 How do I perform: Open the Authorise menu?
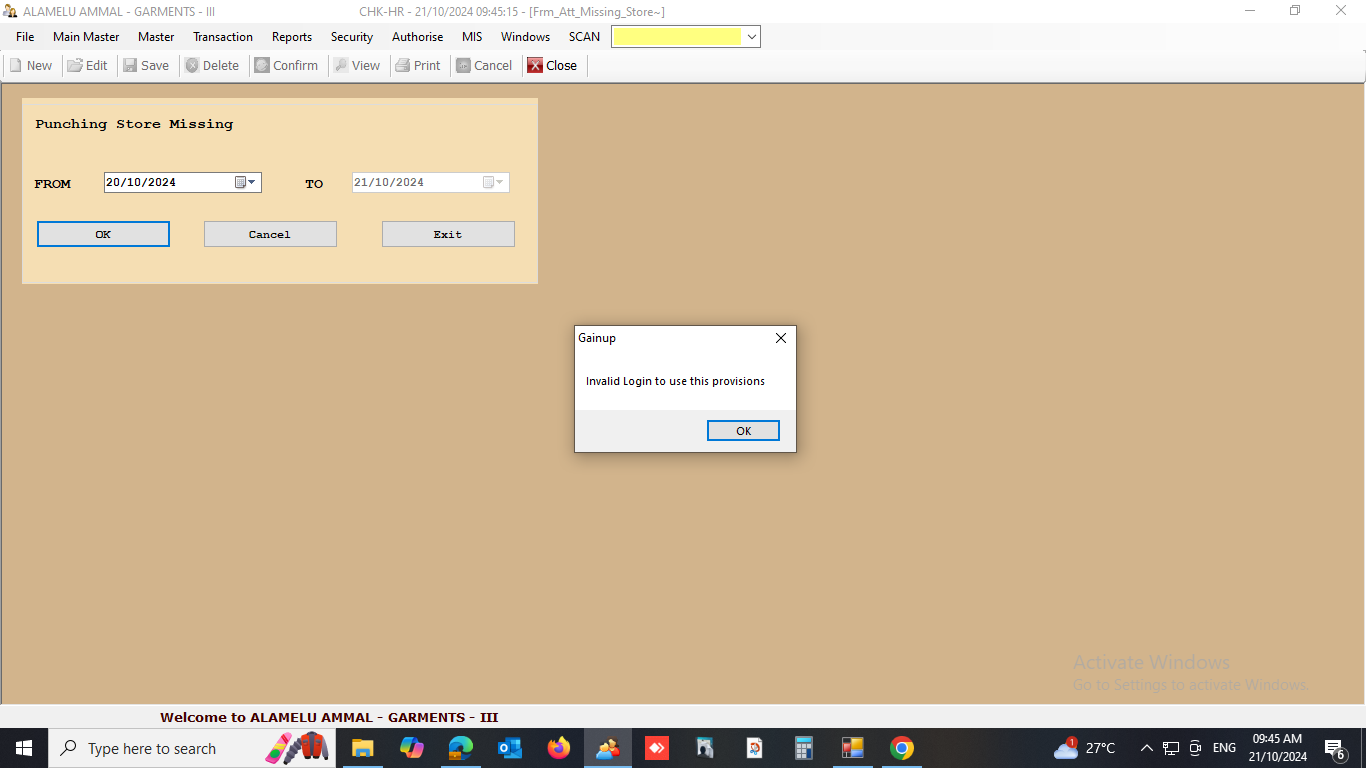[x=417, y=37]
